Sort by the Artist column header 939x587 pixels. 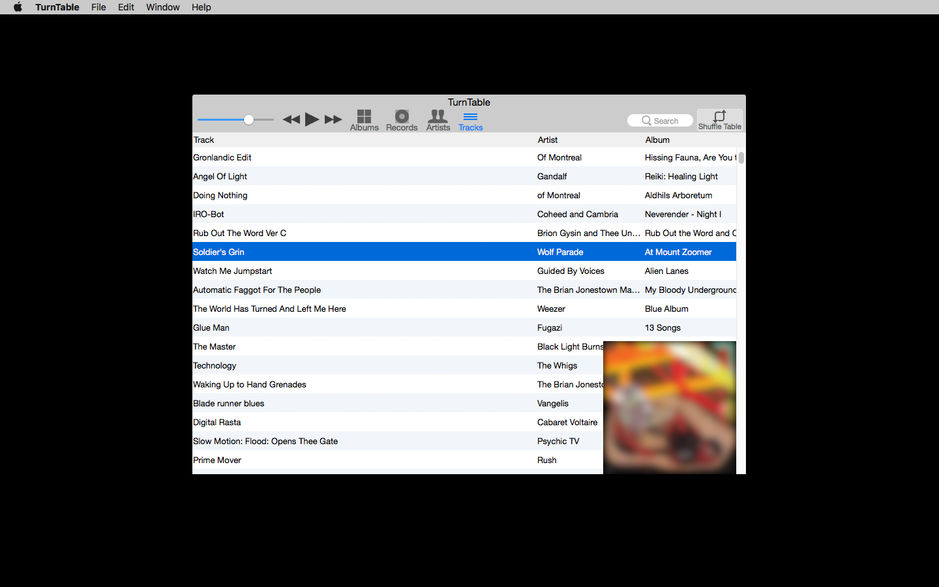pyautogui.click(x=548, y=139)
